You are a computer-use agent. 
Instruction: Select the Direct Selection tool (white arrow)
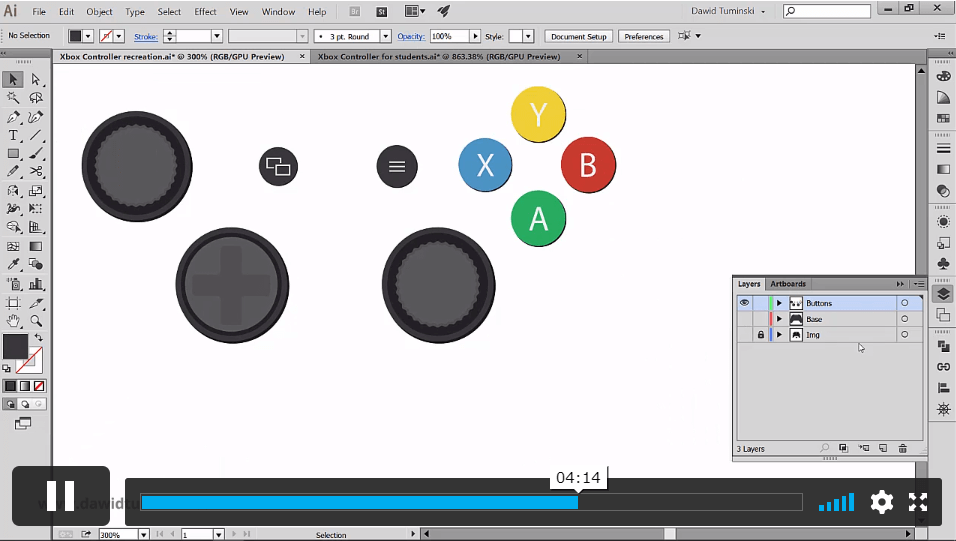coord(35,79)
